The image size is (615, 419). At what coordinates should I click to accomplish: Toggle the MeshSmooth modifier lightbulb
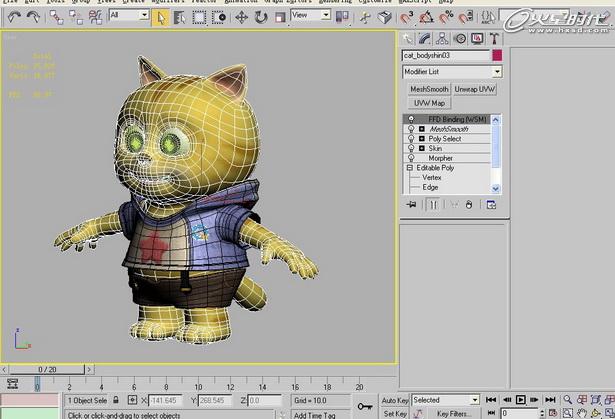[x=411, y=129]
